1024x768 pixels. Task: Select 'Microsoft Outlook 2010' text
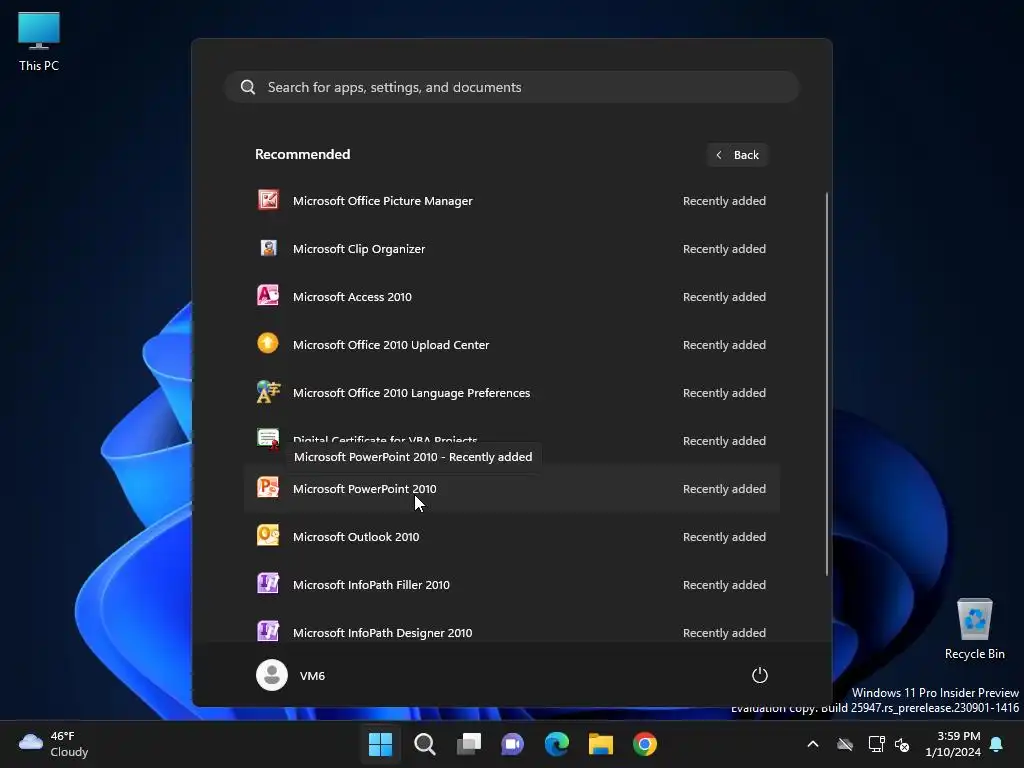(x=356, y=537)
